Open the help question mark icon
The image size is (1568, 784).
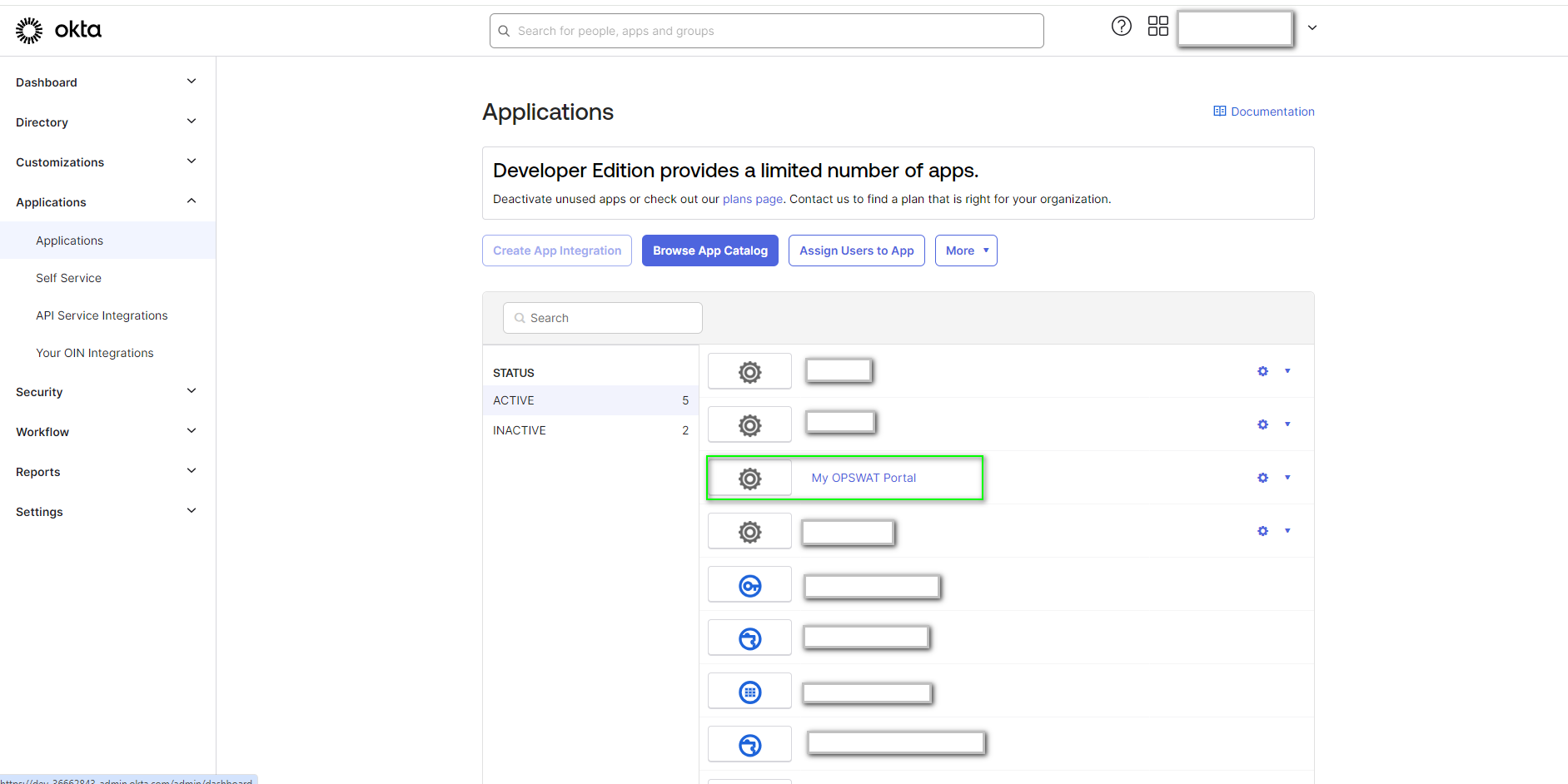coord(1122,27)
